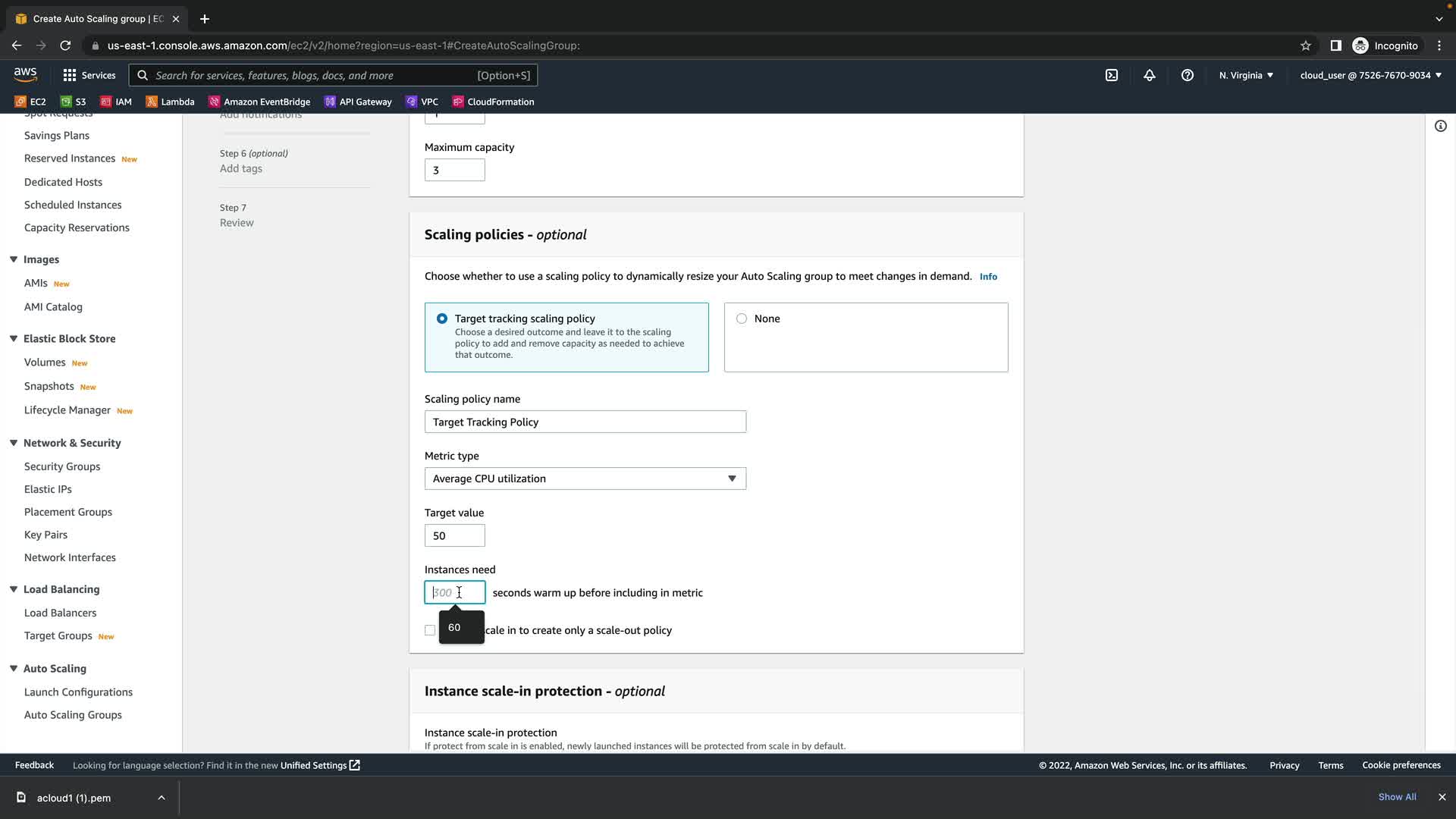This screenshot has width=1456, height=819.
Task: Open the Metric type dropdown
Action: click(x=585, y=479)
